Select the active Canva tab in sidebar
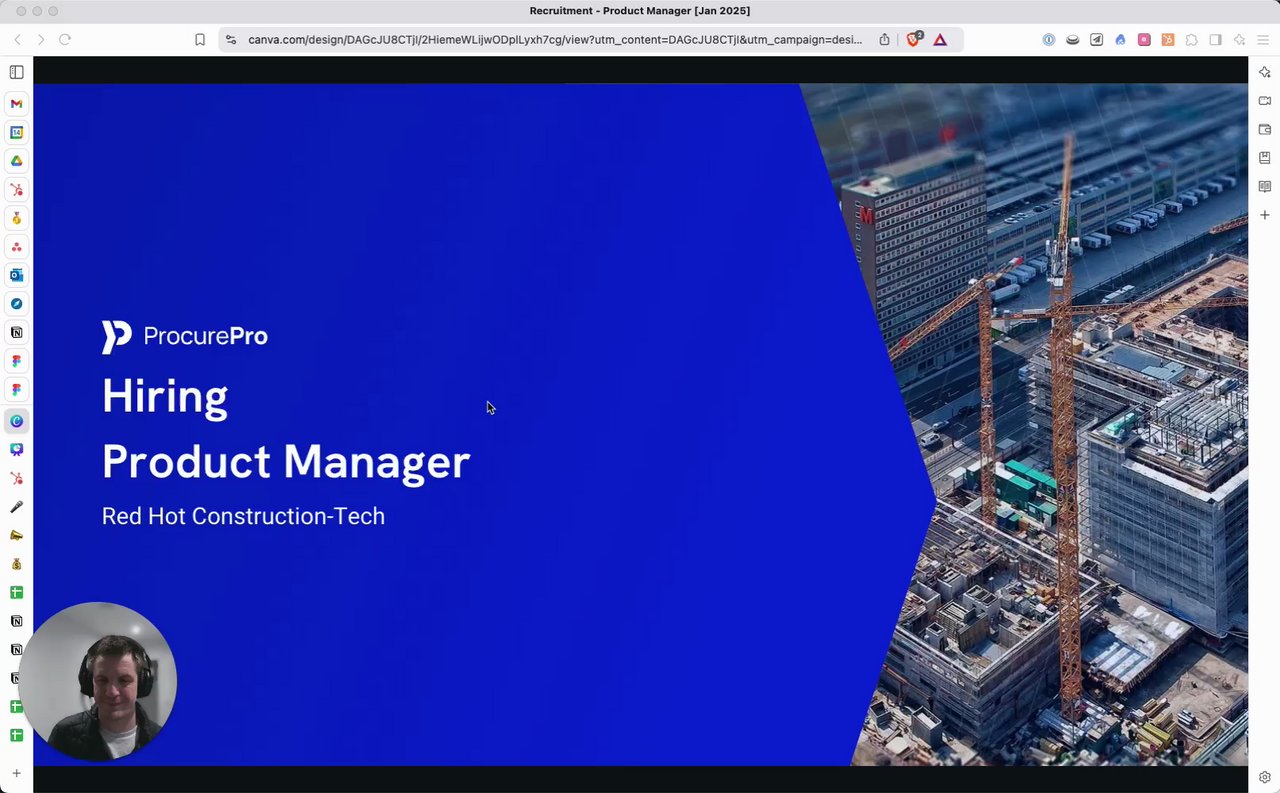 [16, 421]
